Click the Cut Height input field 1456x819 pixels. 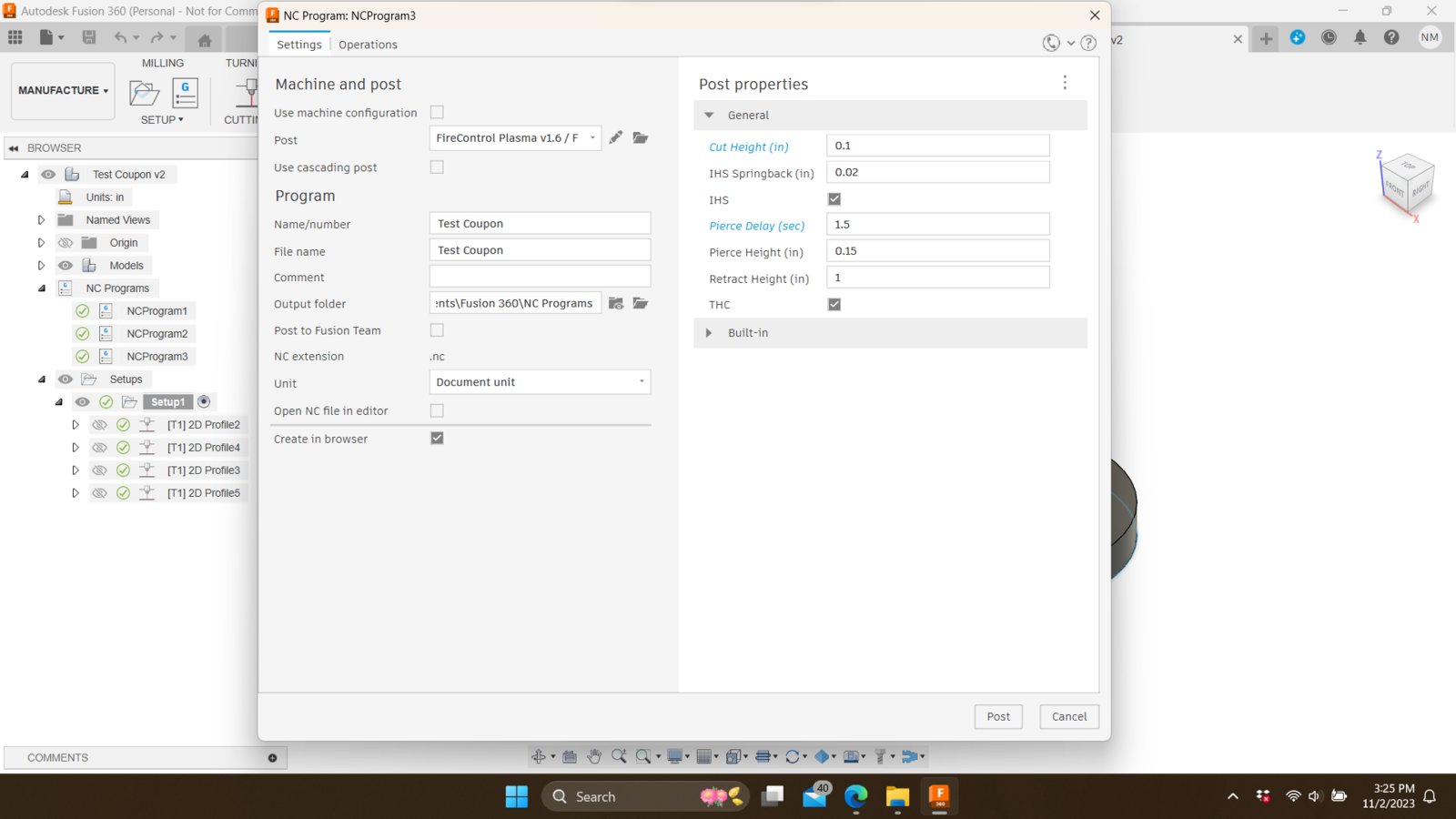938,146
